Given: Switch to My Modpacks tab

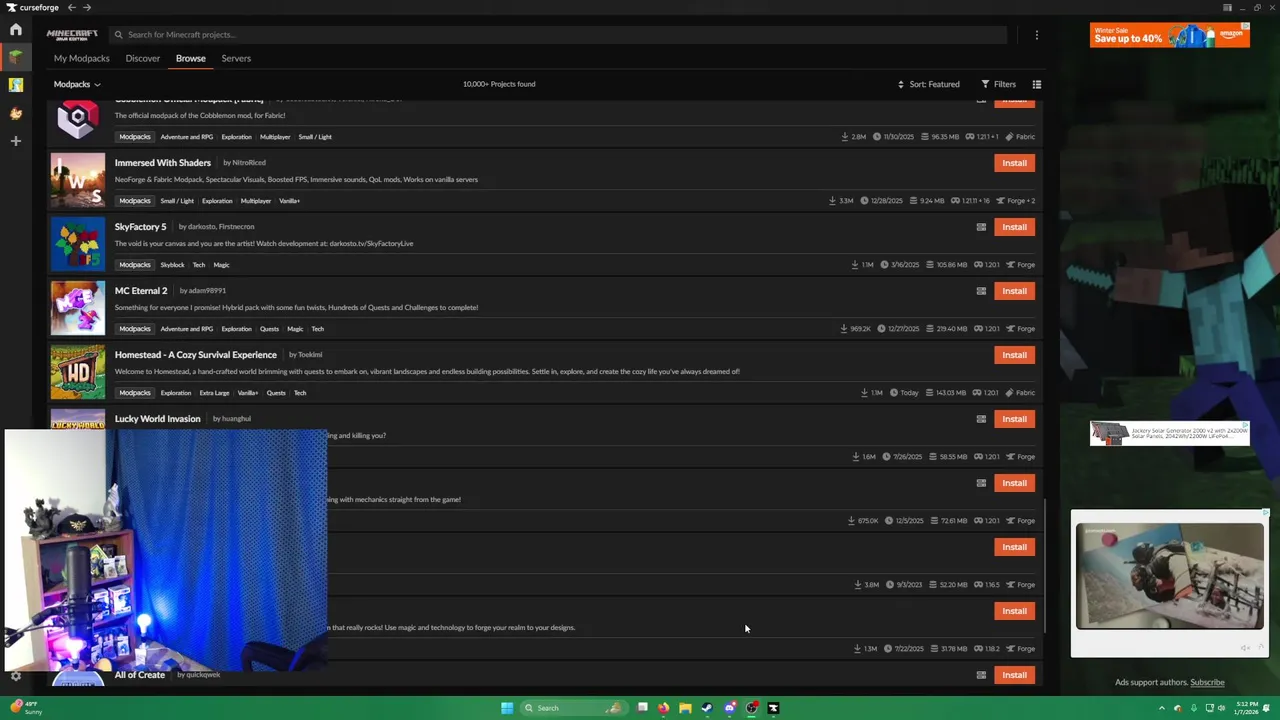Looking at the screenshot, I should tap(82, 58).
